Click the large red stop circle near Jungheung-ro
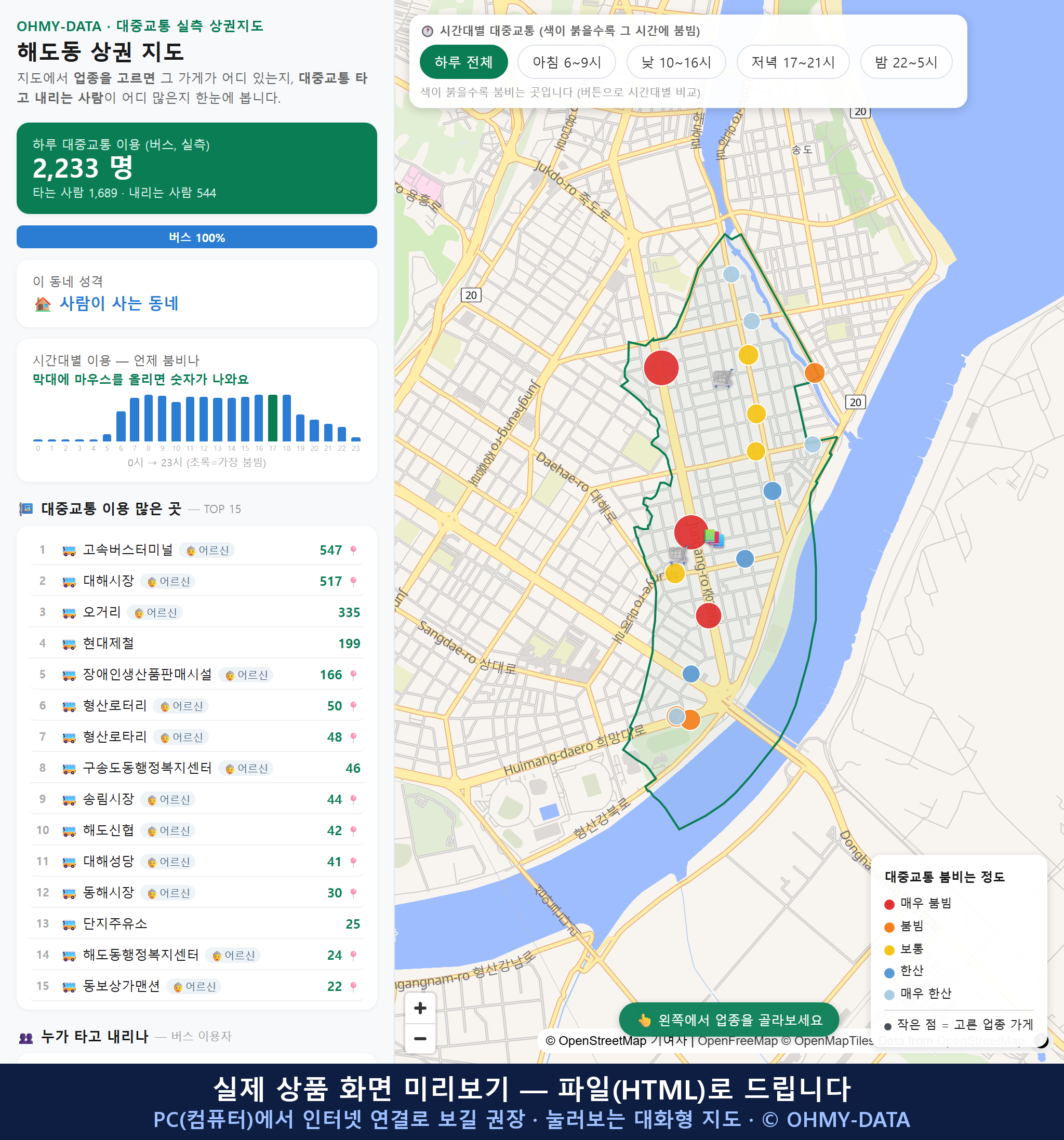 coord(661,368)
